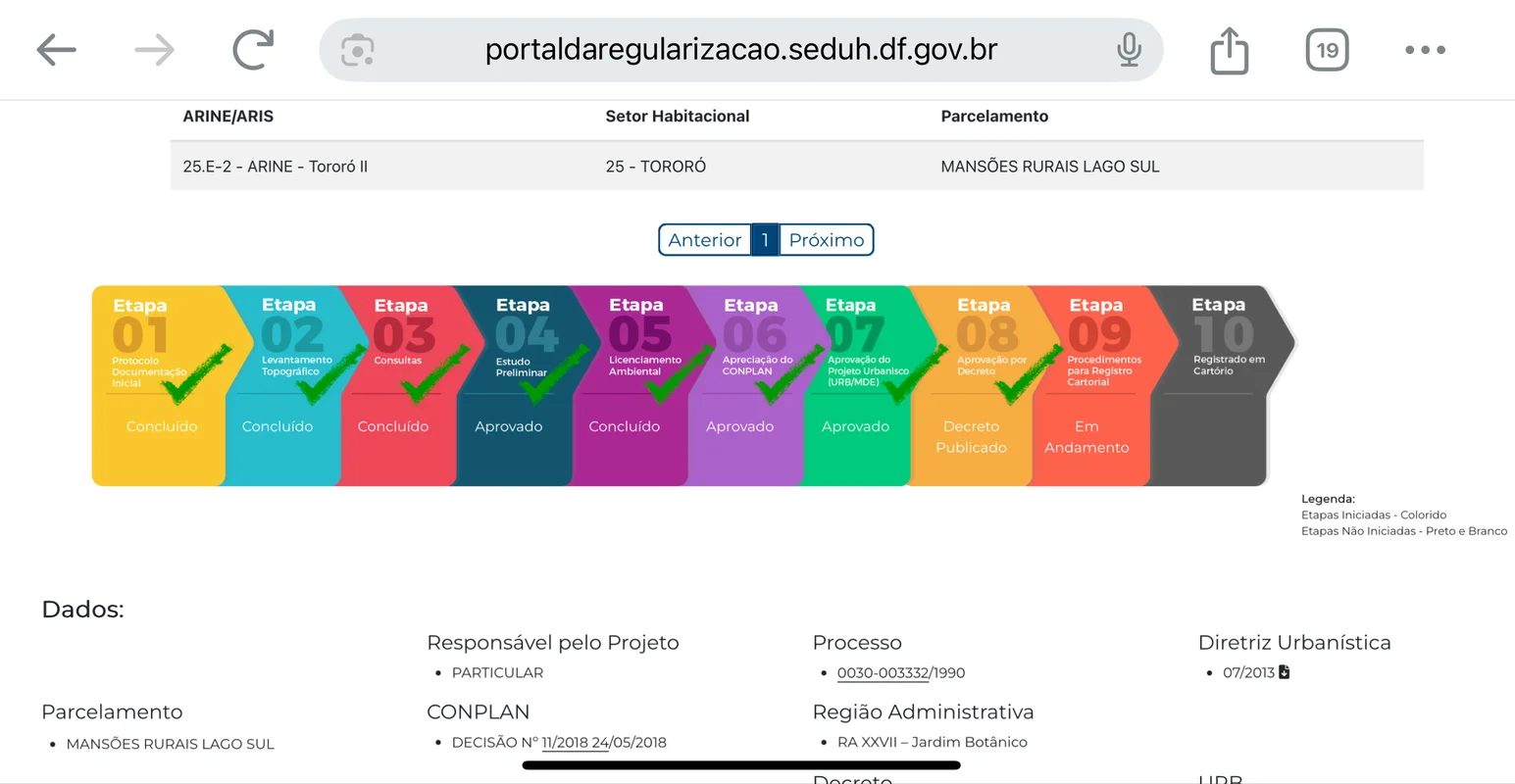1515x784 pixels.
Task: Click the Diretriz Urbanística heading
Action: tap(1294, 643)
